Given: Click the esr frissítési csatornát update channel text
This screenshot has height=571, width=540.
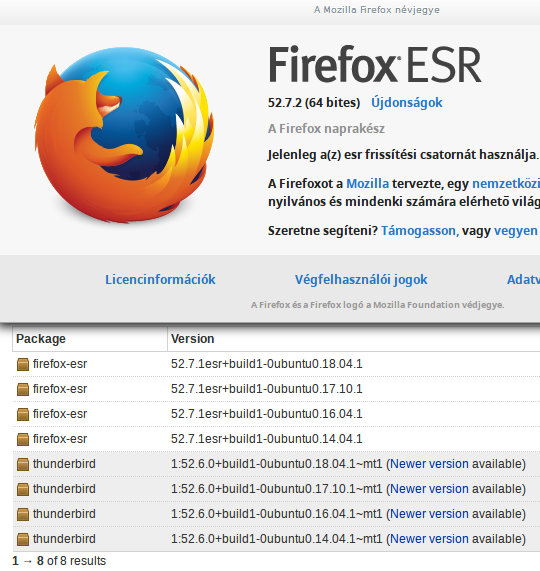Looking at the screenshot, I should (x=403, y=155).
